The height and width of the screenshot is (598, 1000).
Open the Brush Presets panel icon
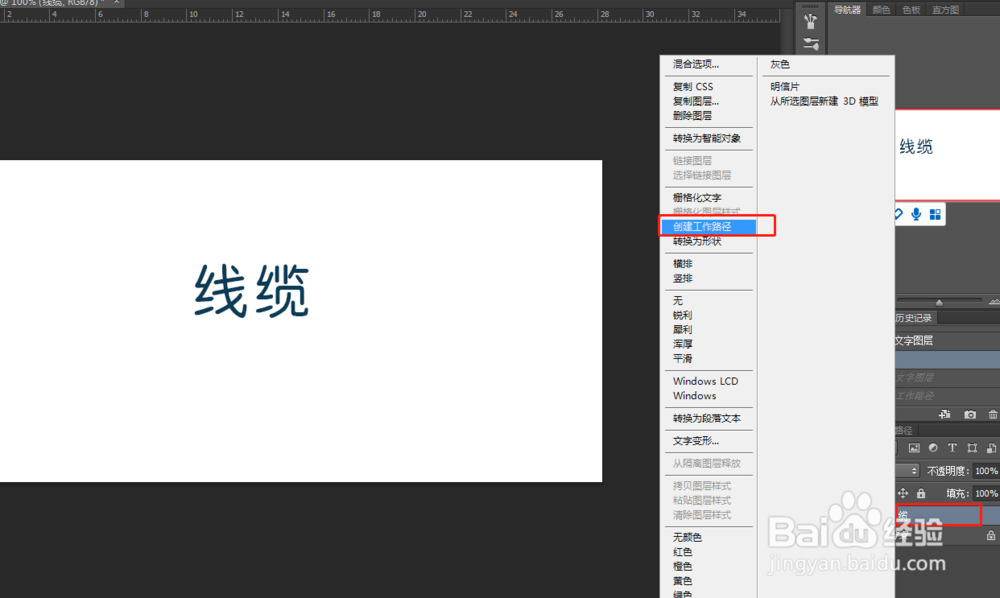(811, 22)
